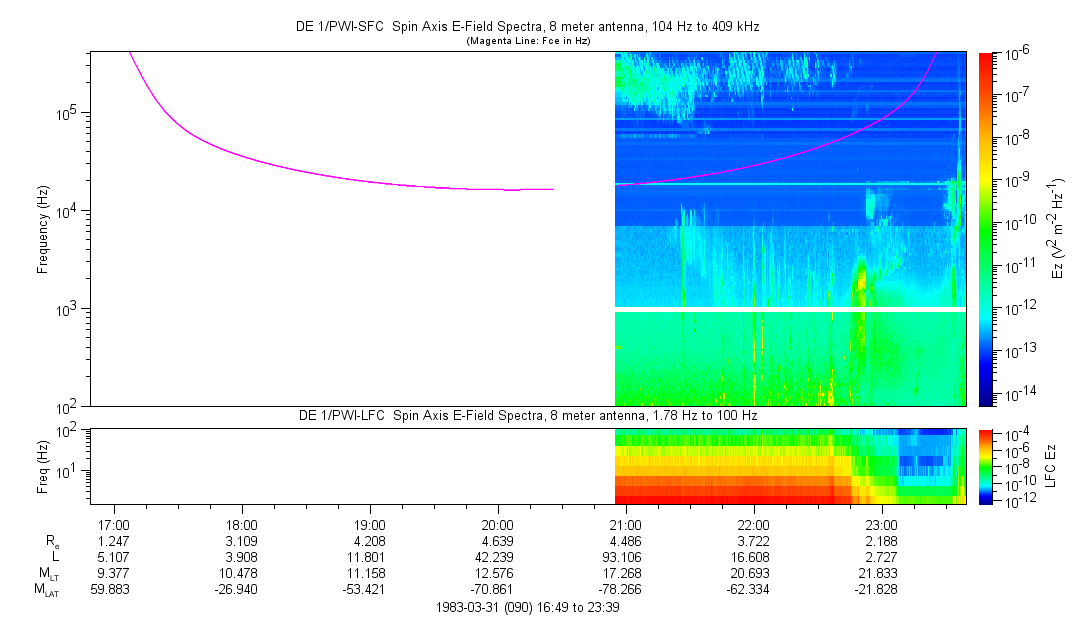This screenshot has height=620, width=1083.
Task: Click the red top of Ez colorbar
Action: point(985,58)
